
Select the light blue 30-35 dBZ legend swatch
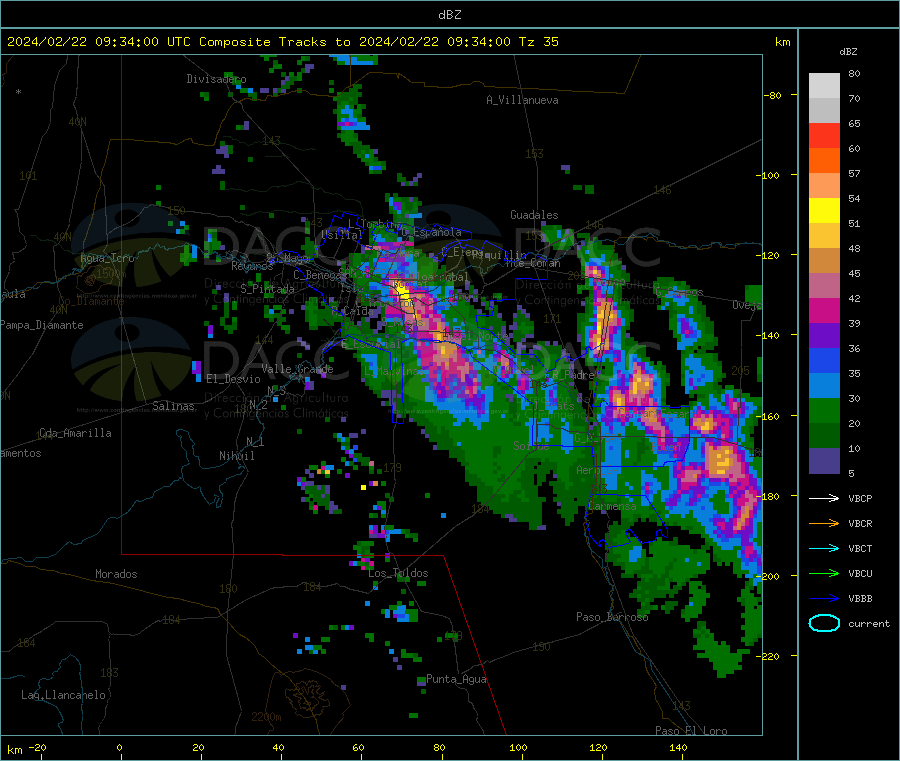tap(824, 386)
